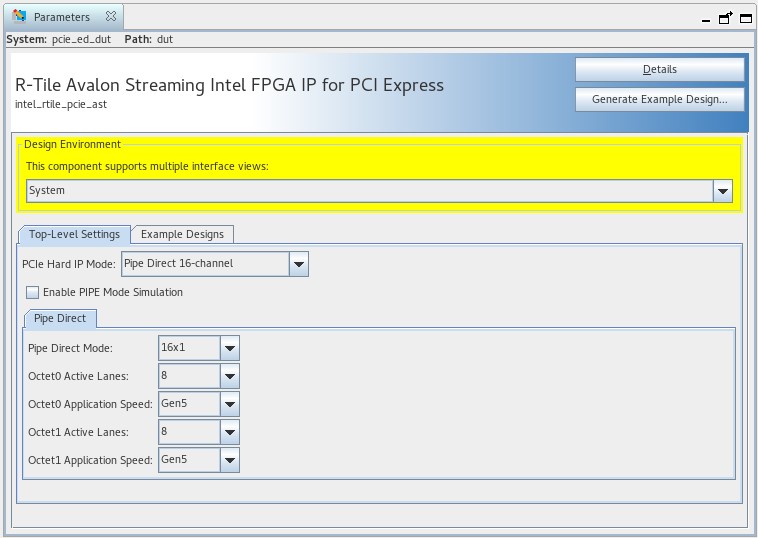Image resolution: width=758 pixels, height=538 pixels.
Task: Click the R-Tile Avalon Streaming IP title
Action: click(229, 85)
